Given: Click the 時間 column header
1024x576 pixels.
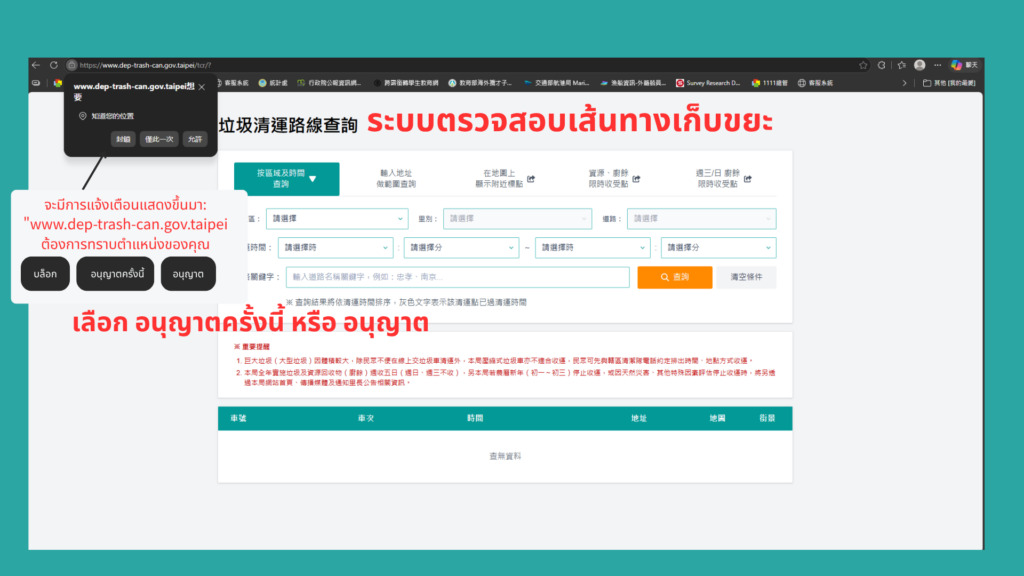Looking at the screenshot, I should coord(475,418).
